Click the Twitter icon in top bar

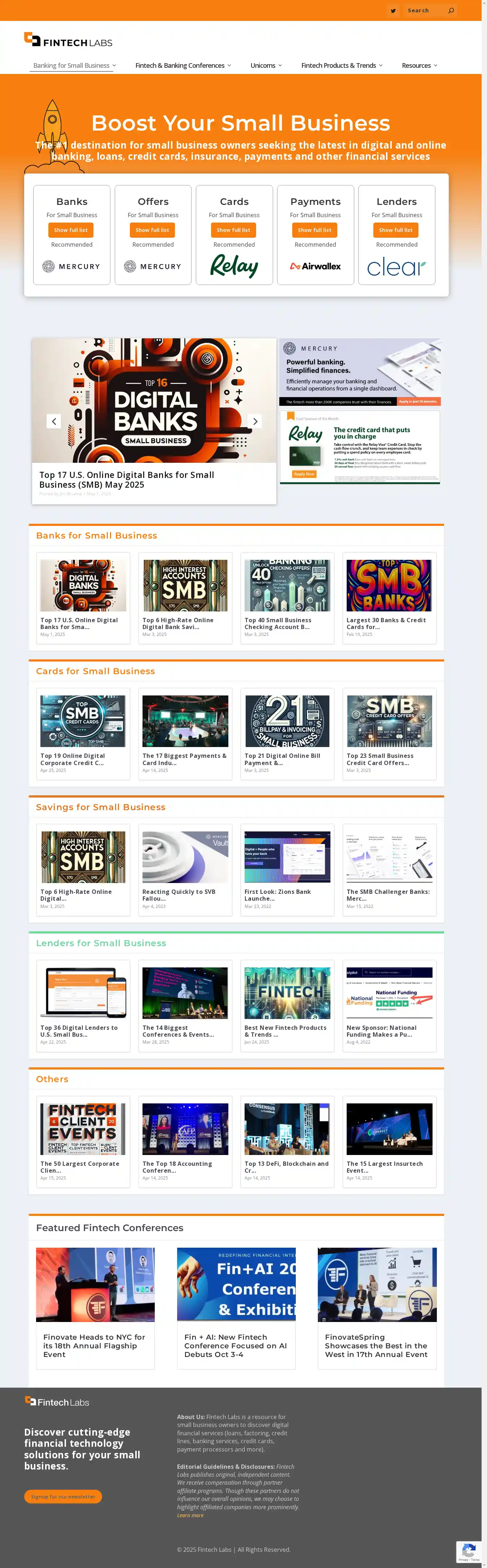(x=392, y=10)
